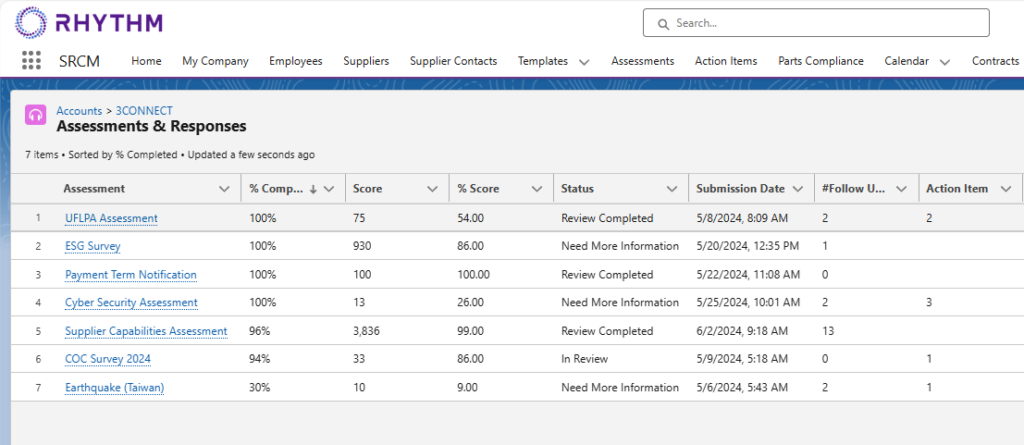Expand the Calendar menu chevron
This screenshot has height=445, width=1024.
pos(944,62)
